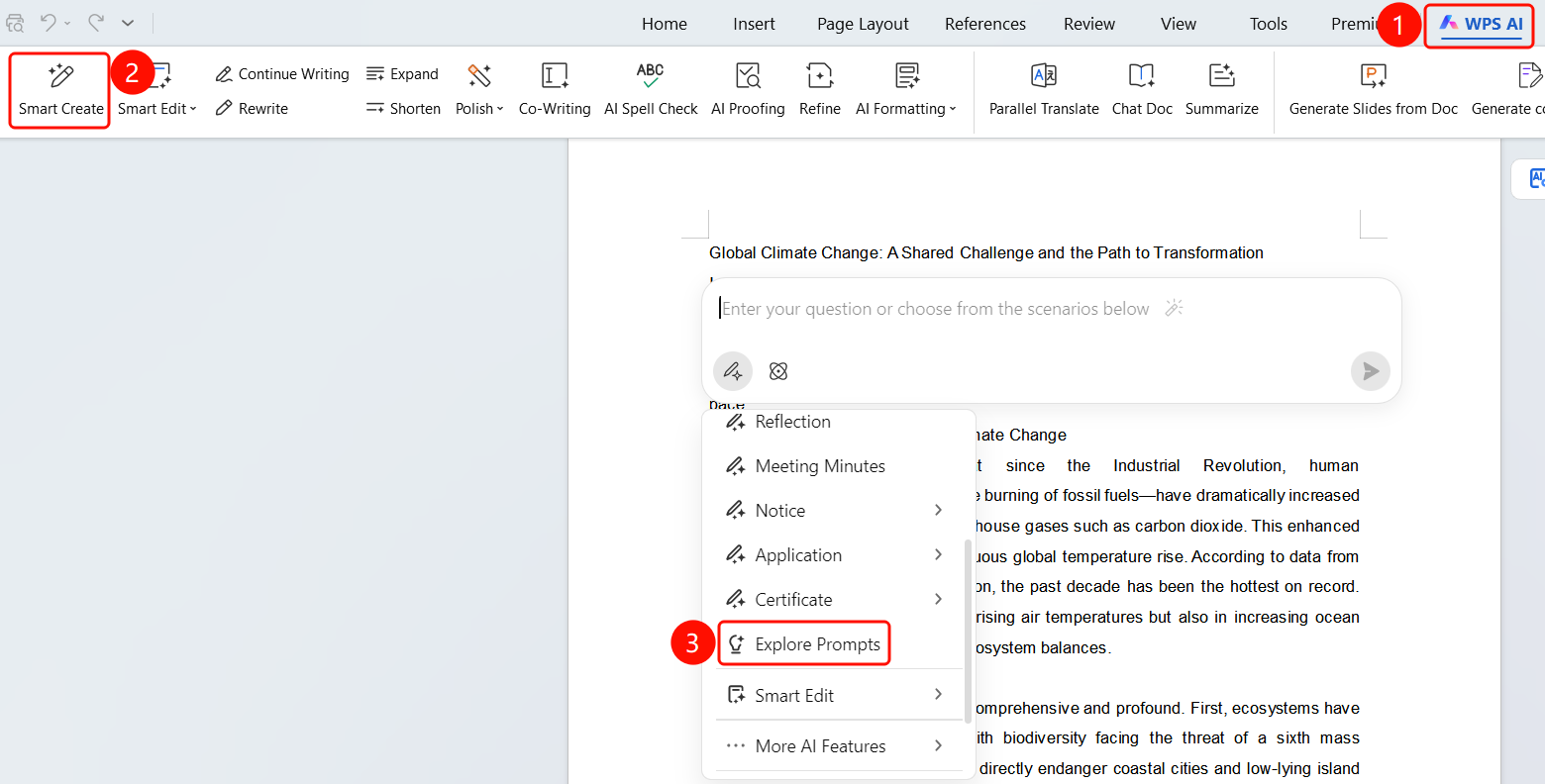Click the Smart Create wand icon

pos(61,75)
